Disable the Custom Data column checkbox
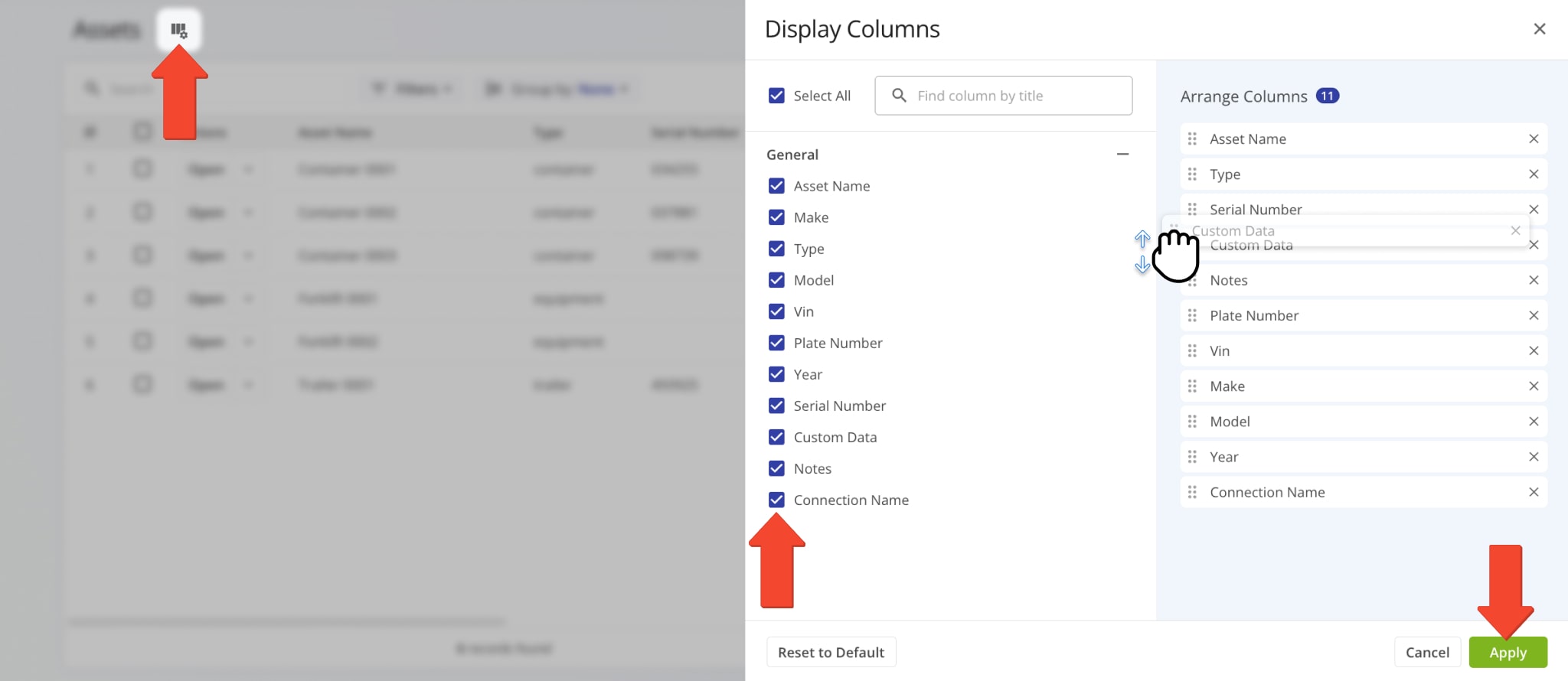1568x681 pixels. click(776, 438)
